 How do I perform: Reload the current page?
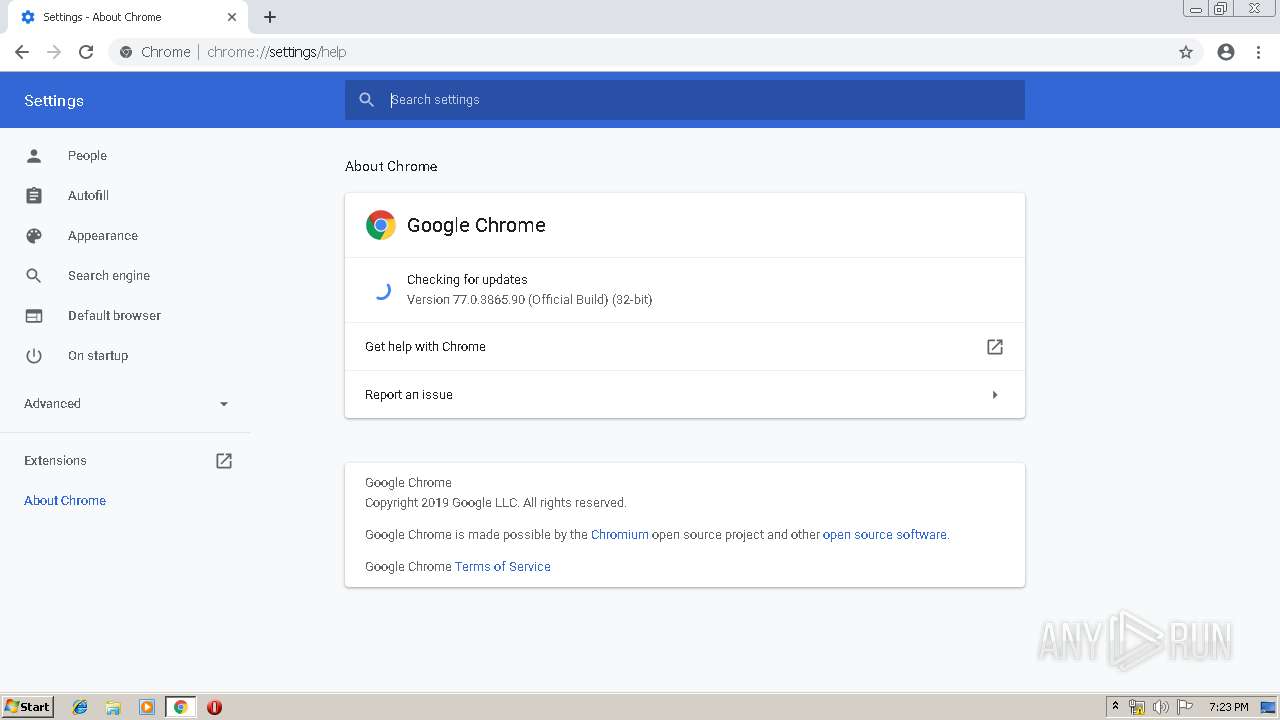click(86, 52)
